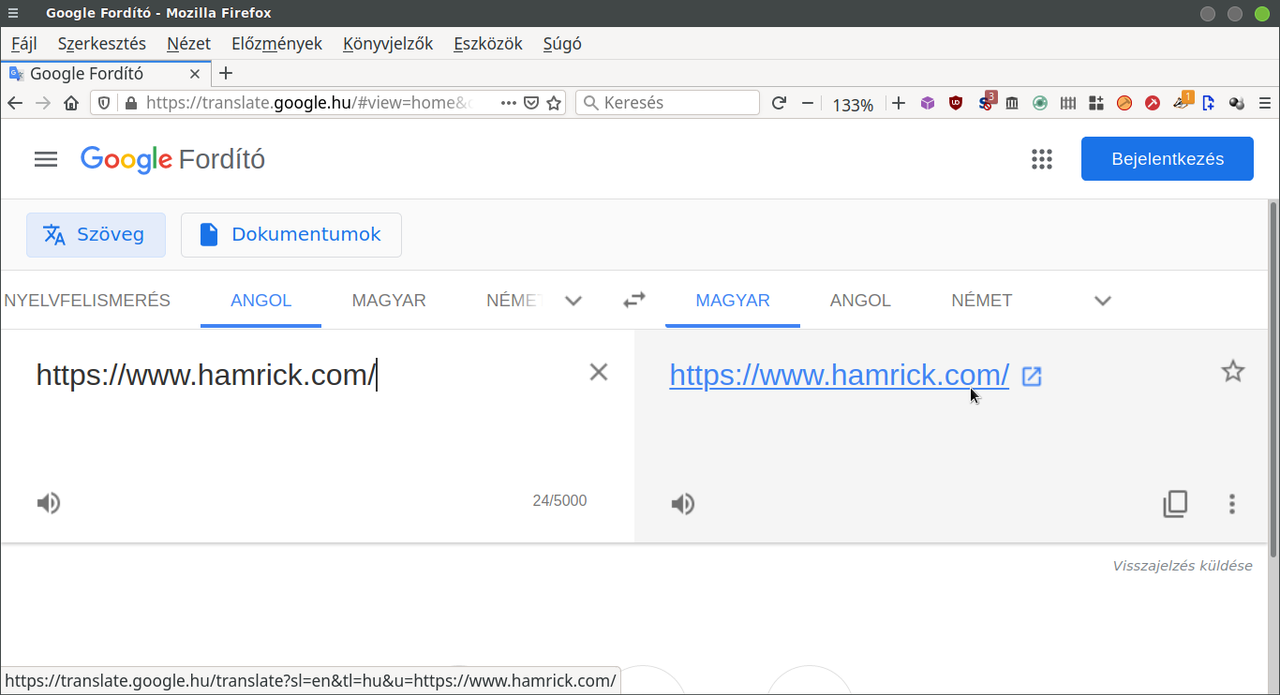Open the Wayback Machine pillar icon extension

[1012, 103]
